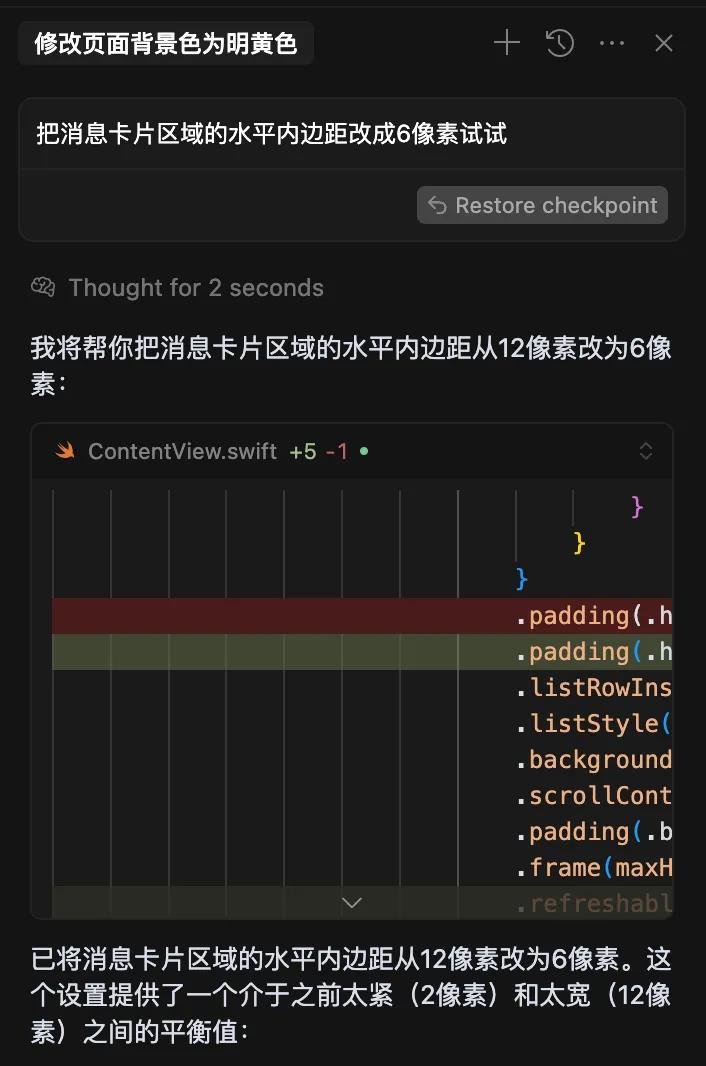The height and width of the screenshot is (1066, 706).
Task: Expand diff with bottom chevron
Action: pos(352,903)
